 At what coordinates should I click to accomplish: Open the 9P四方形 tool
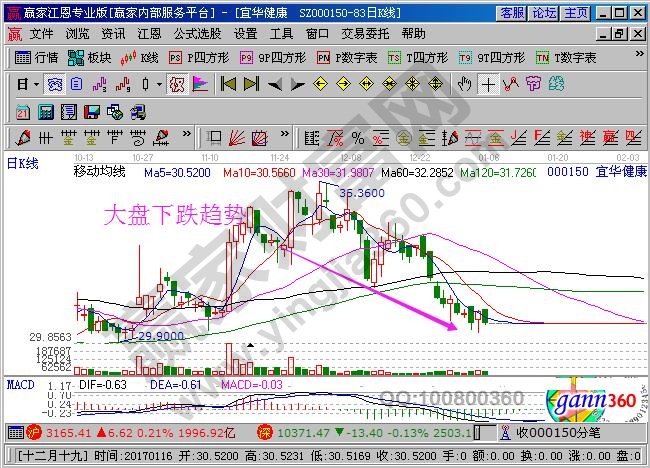point(273,58)
